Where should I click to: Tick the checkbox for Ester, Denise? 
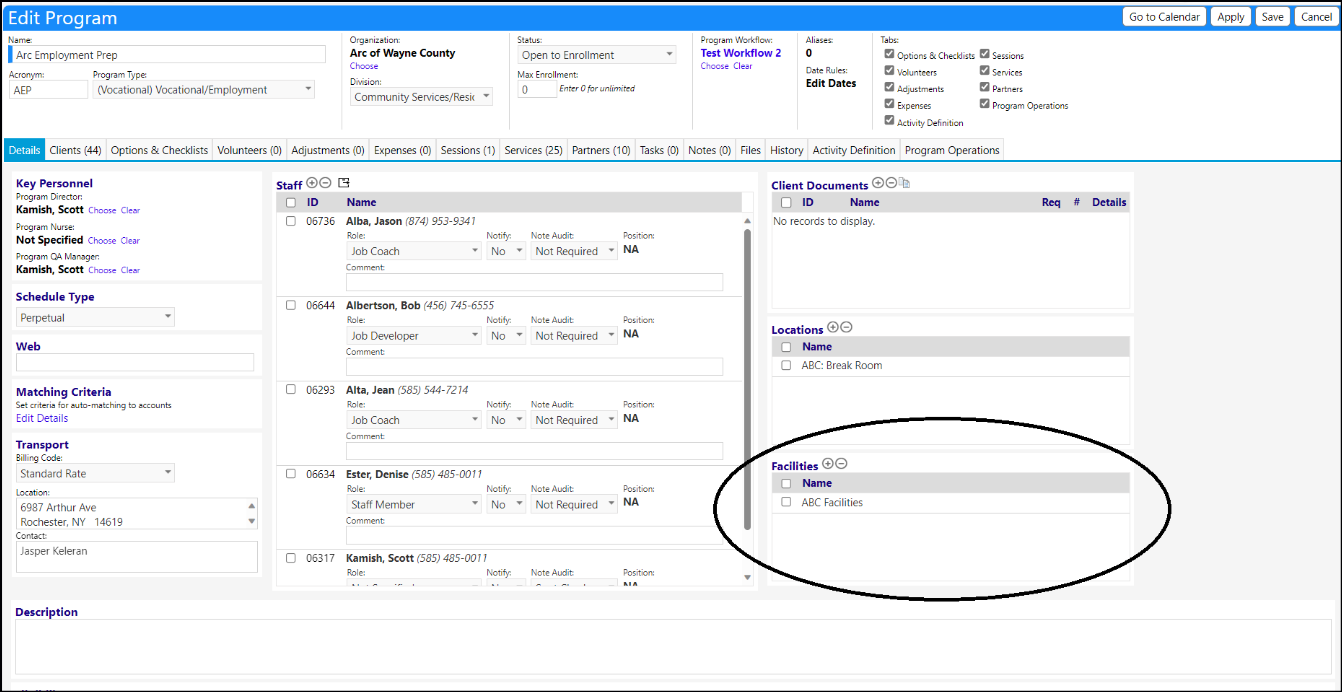[291, 474]
